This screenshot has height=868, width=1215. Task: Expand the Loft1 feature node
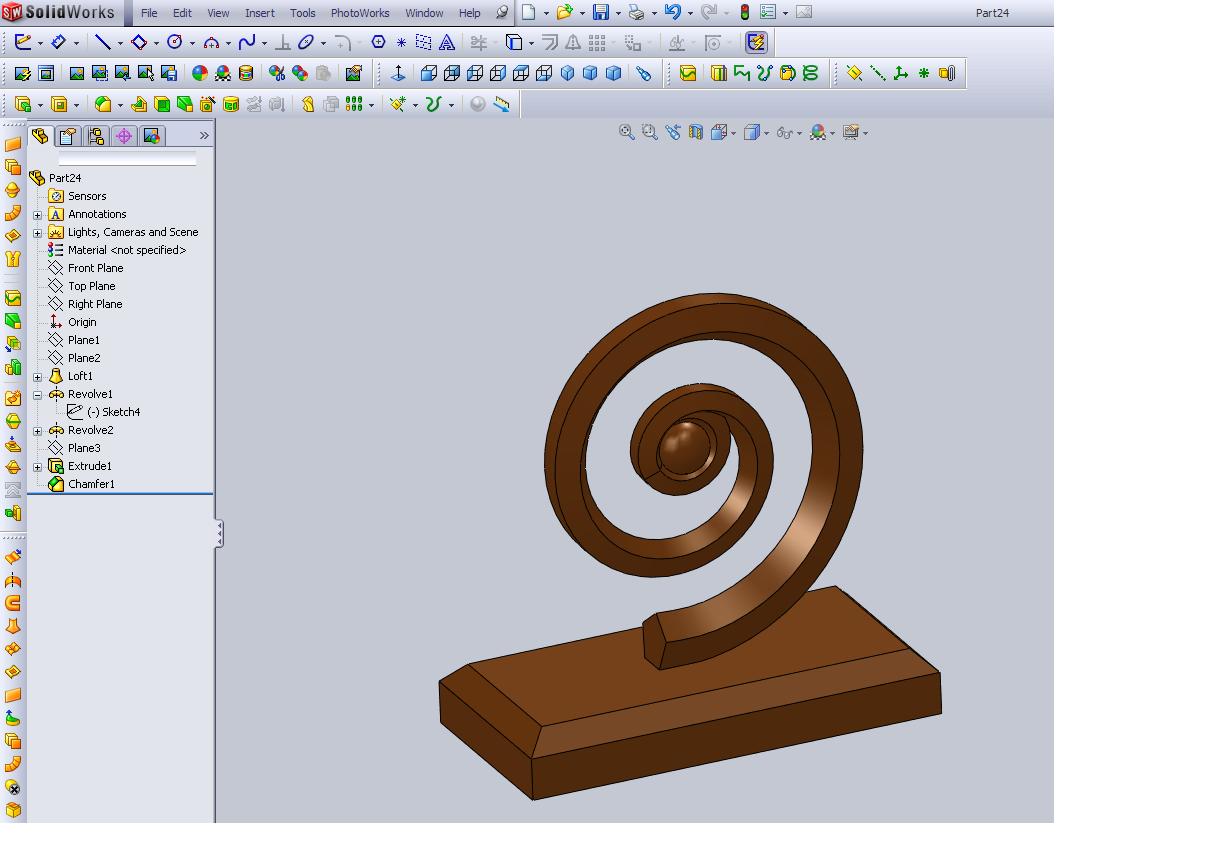point(38,377)
